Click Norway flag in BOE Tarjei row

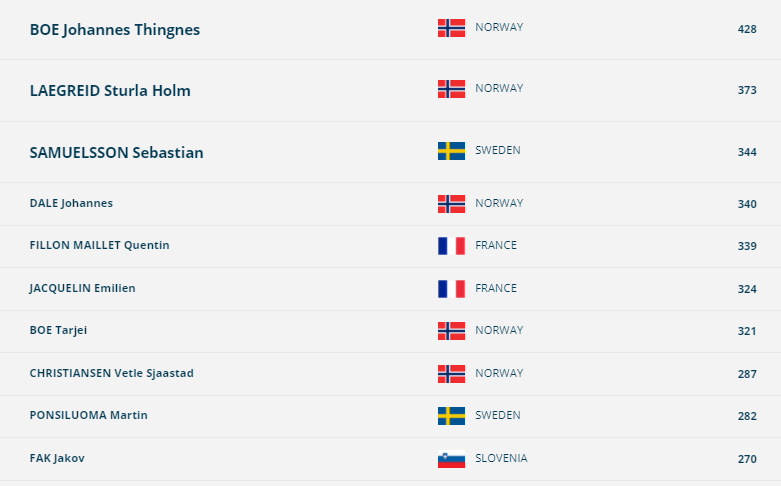pyautogui.click(x=451, y=331)
